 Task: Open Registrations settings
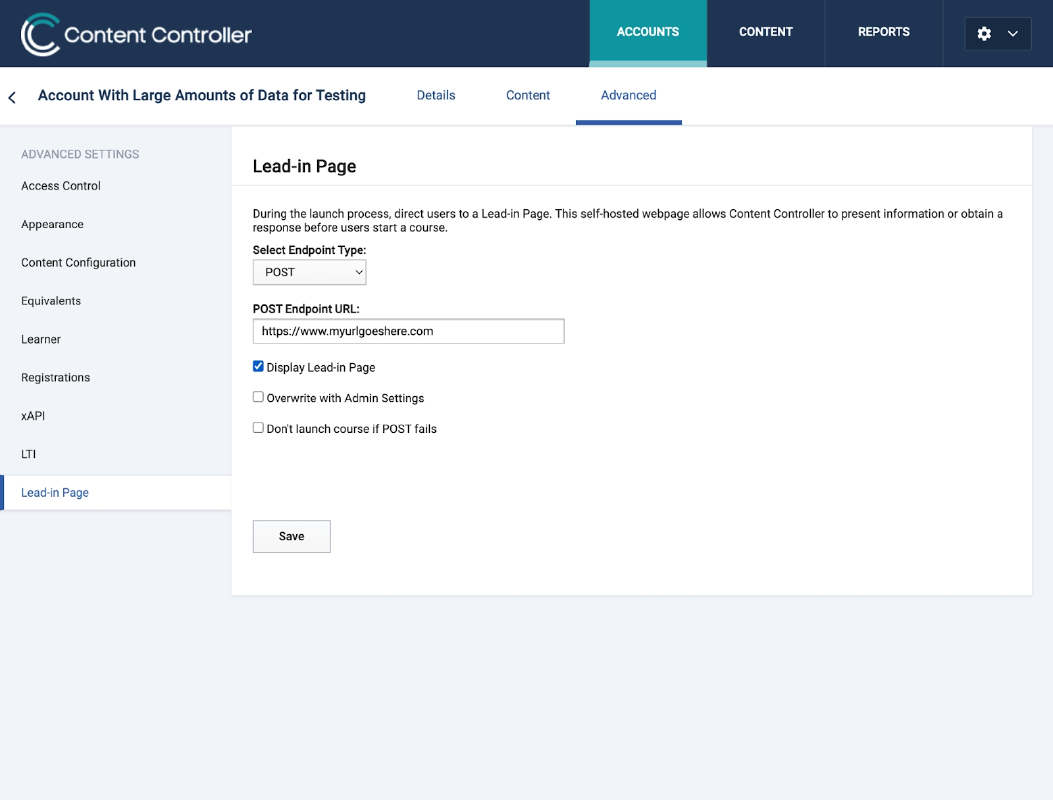coord(55,377)
